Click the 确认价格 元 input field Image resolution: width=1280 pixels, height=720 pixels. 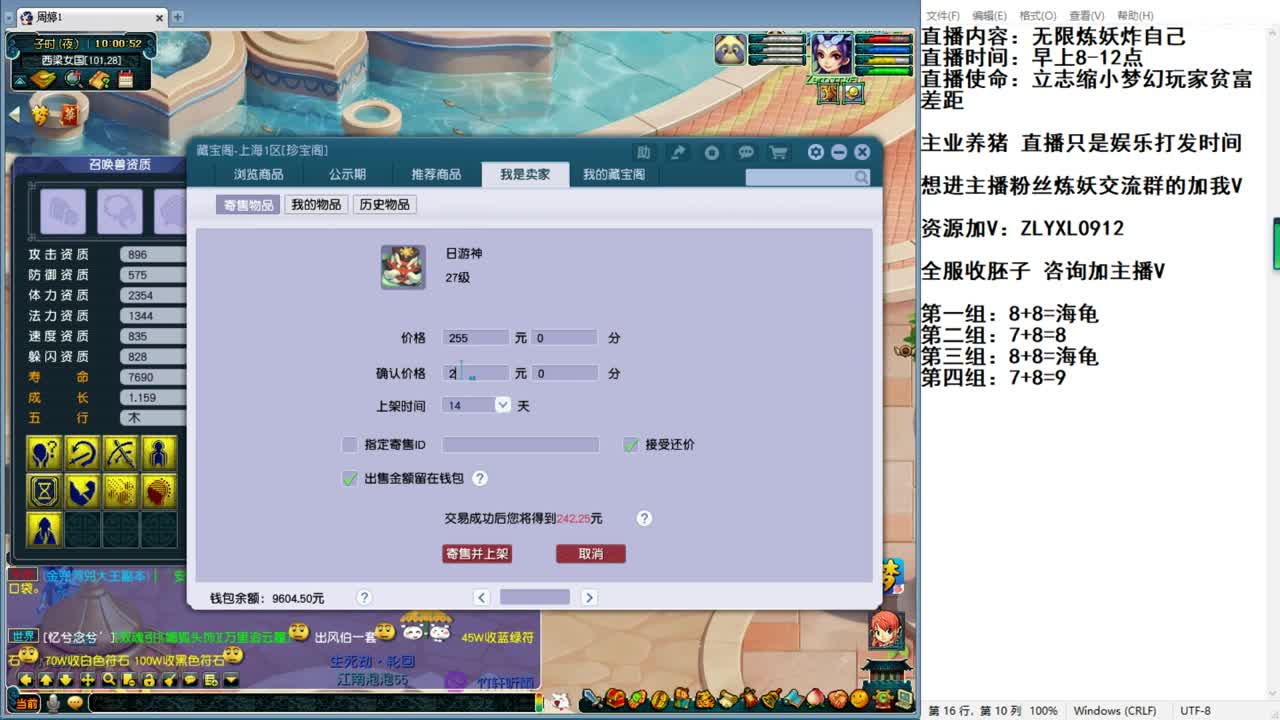(x=476, y=373)
